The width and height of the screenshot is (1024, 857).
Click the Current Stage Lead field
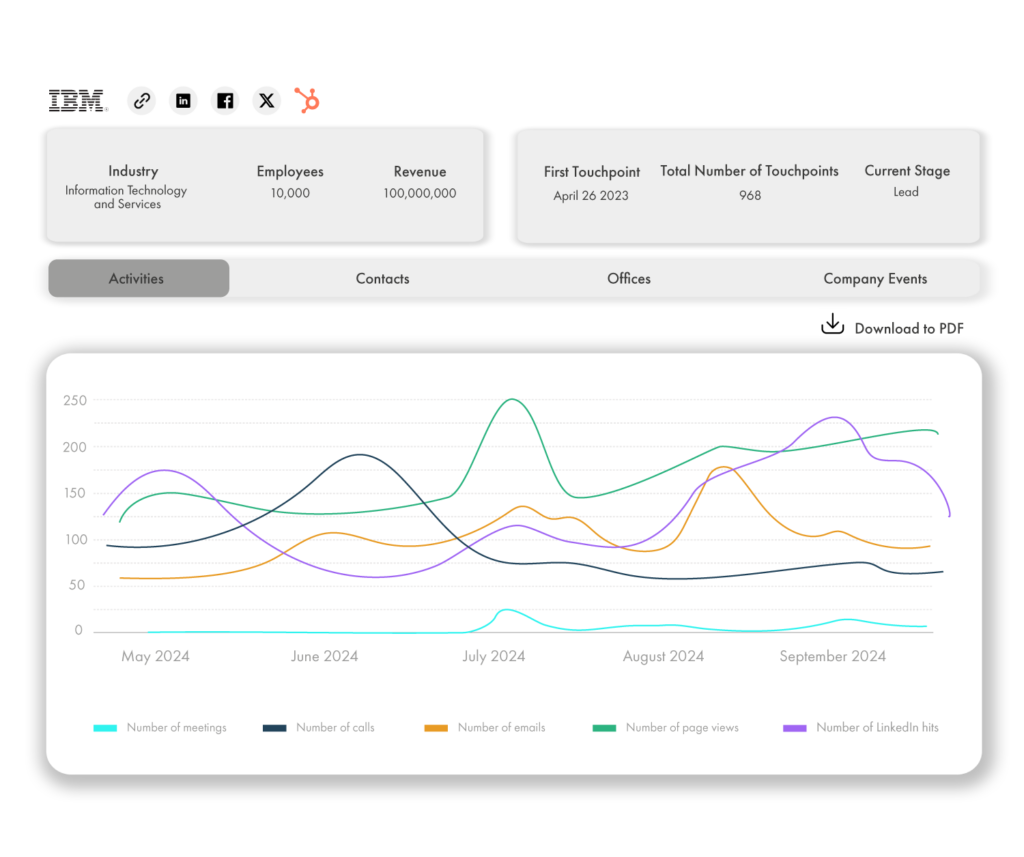906,192
